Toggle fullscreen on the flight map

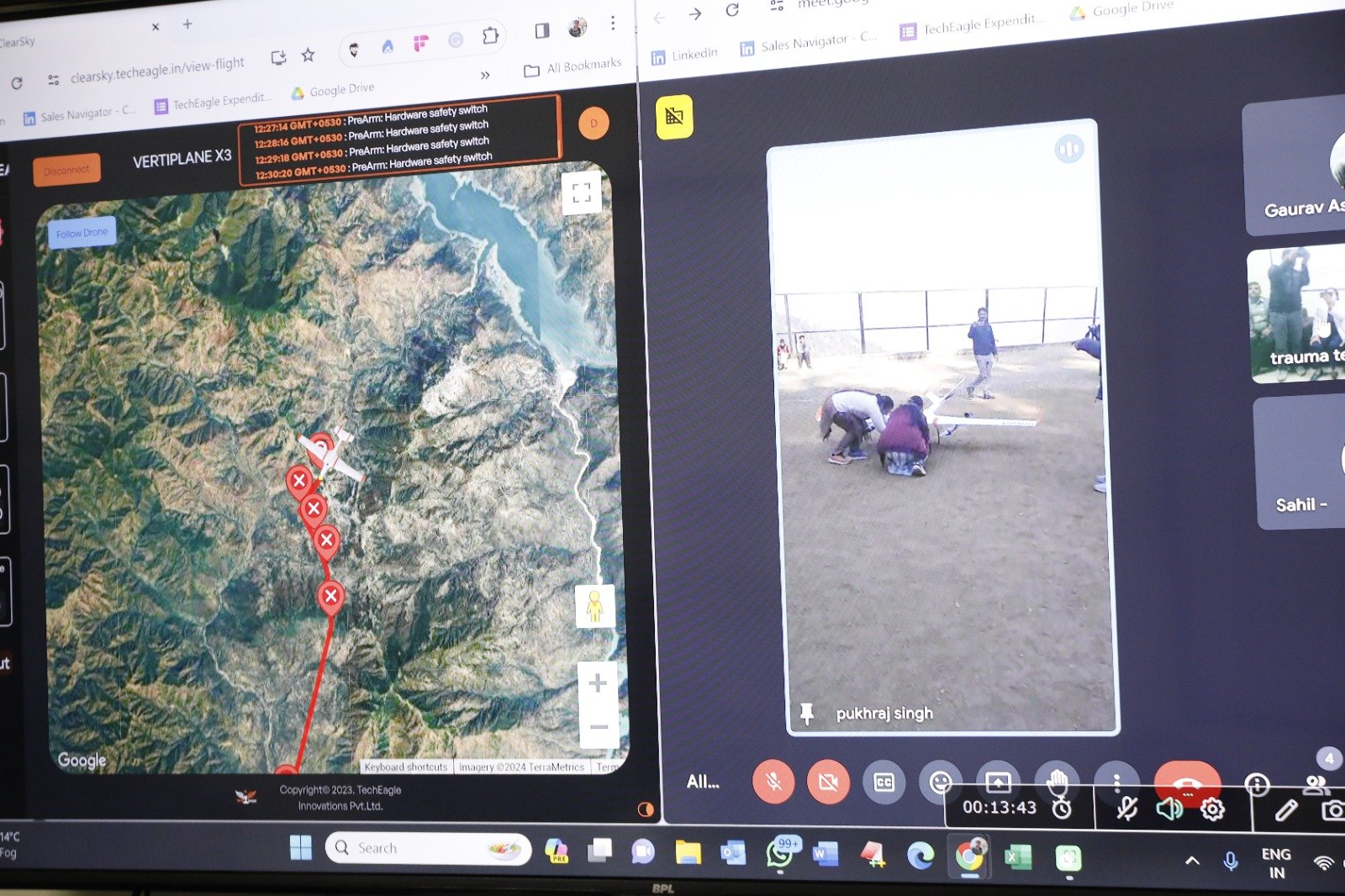click(x=581, y=192)
